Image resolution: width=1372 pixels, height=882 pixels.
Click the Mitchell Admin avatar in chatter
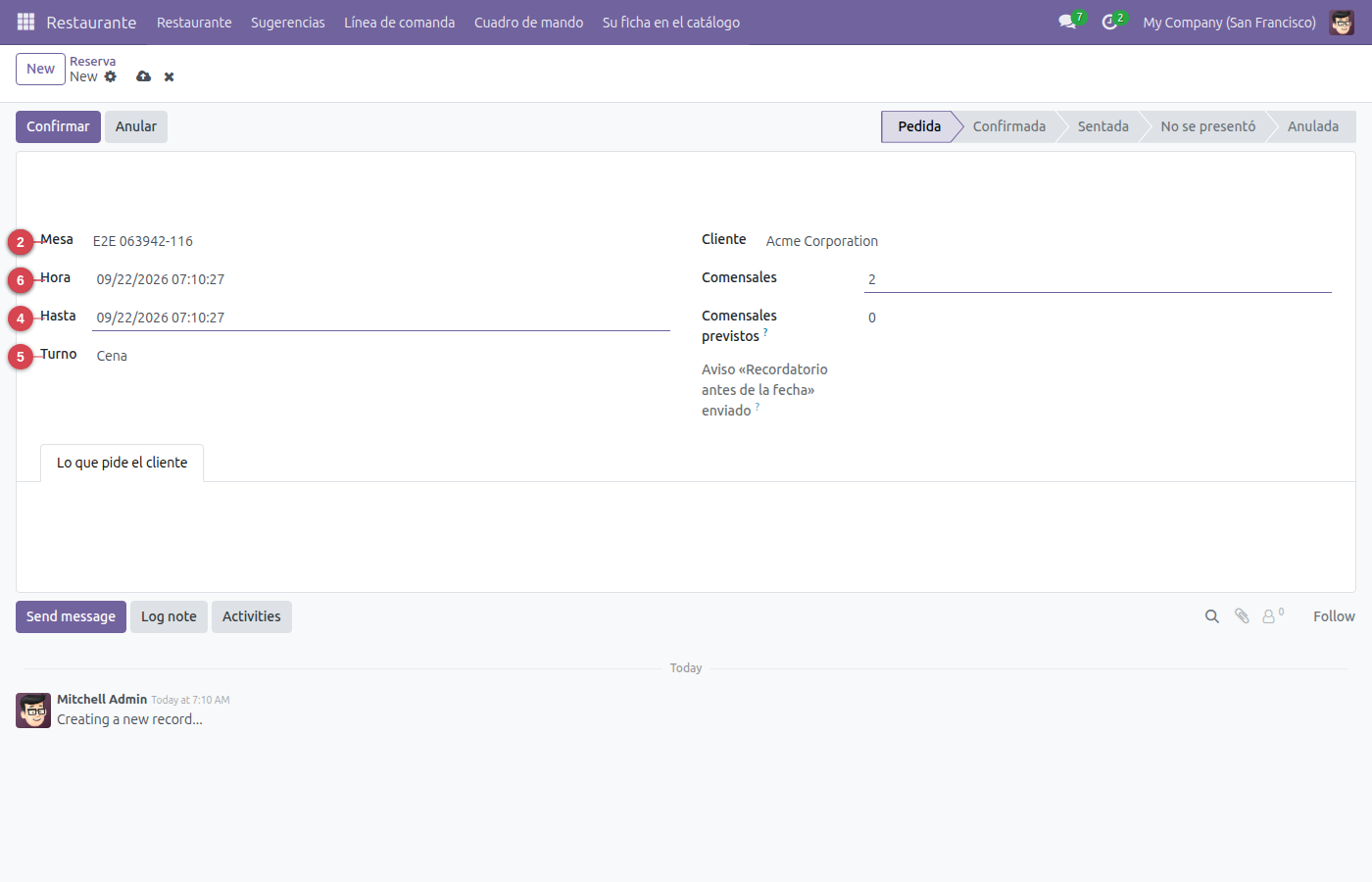point(33,710)
